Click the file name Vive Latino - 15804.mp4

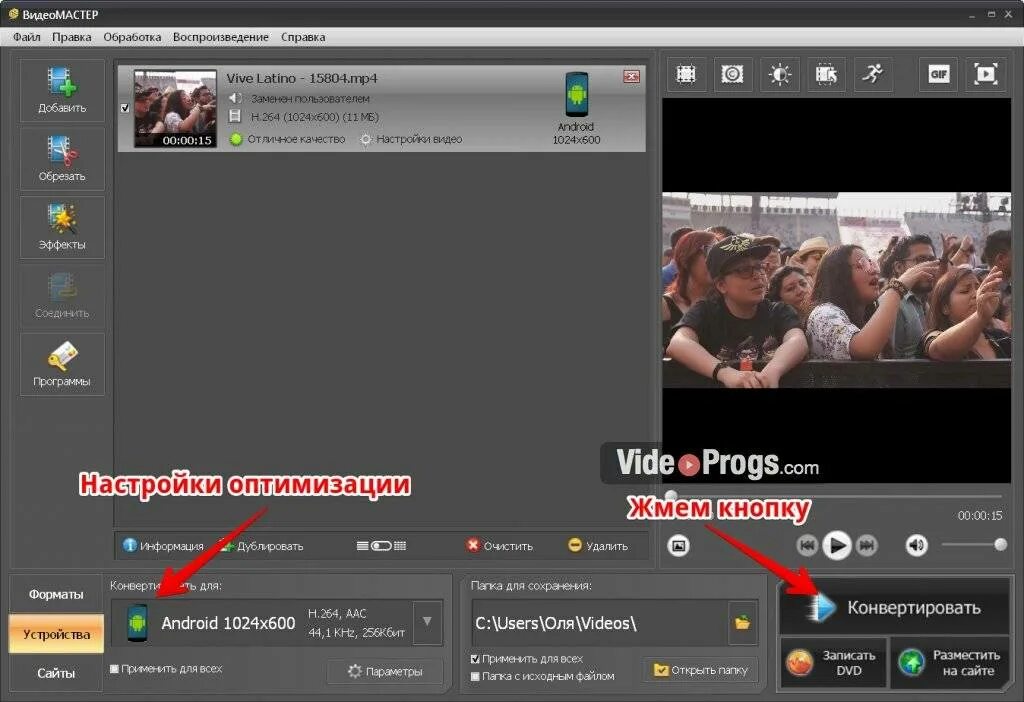tap(302, 78)
